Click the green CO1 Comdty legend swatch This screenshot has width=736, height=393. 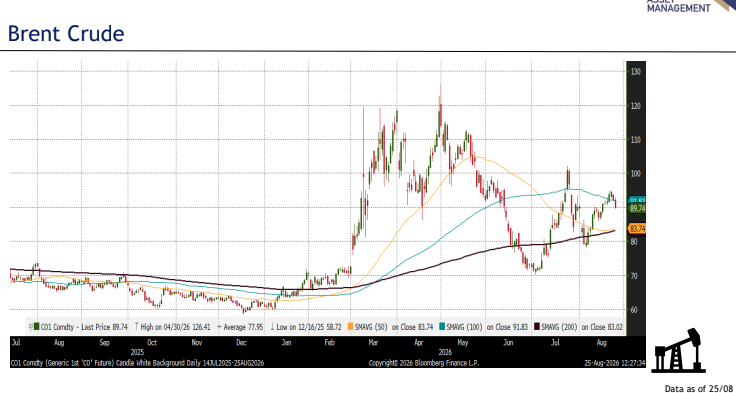37,327
